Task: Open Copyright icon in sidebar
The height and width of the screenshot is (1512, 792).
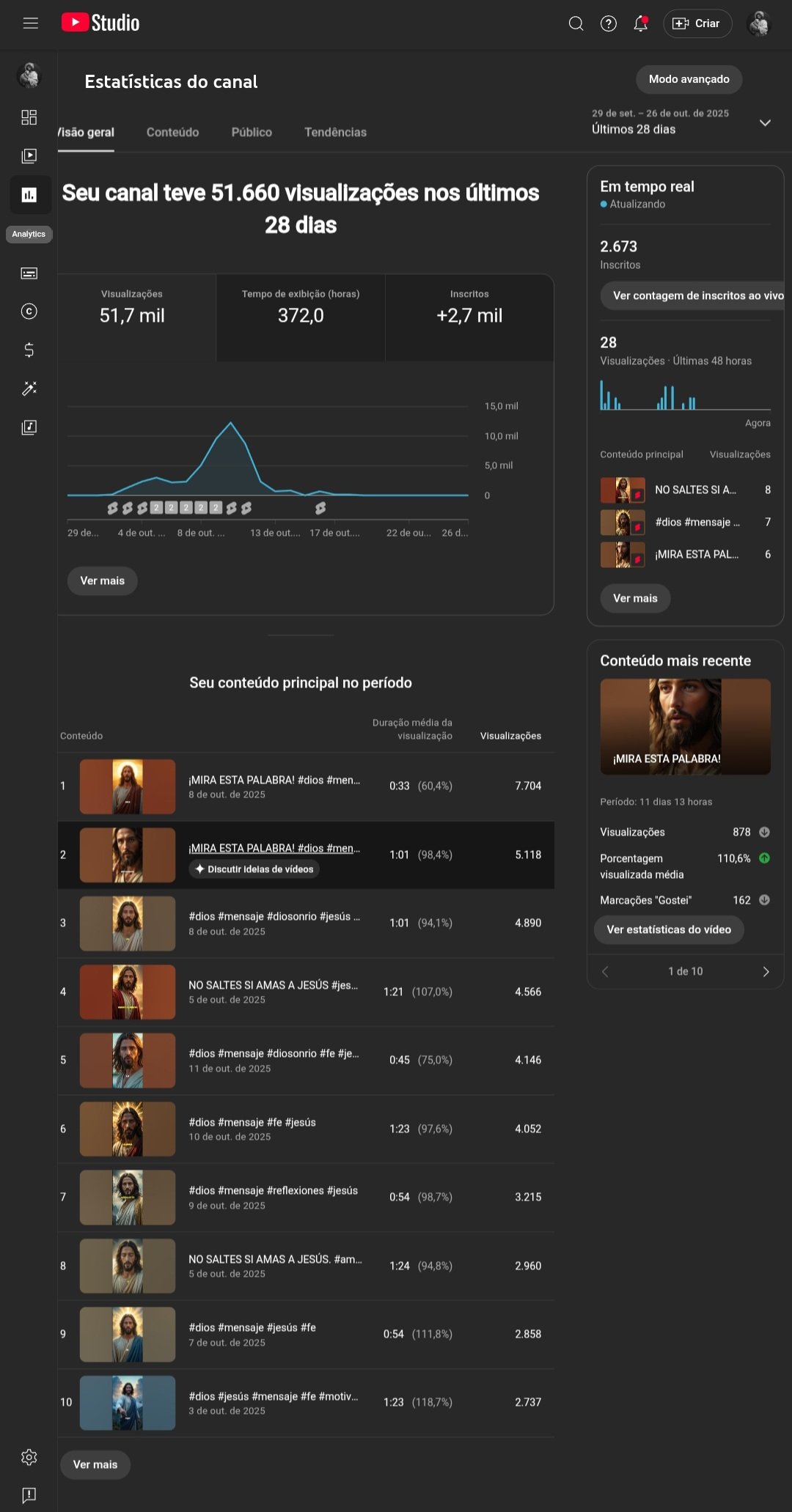Action: tap(29, 311)
